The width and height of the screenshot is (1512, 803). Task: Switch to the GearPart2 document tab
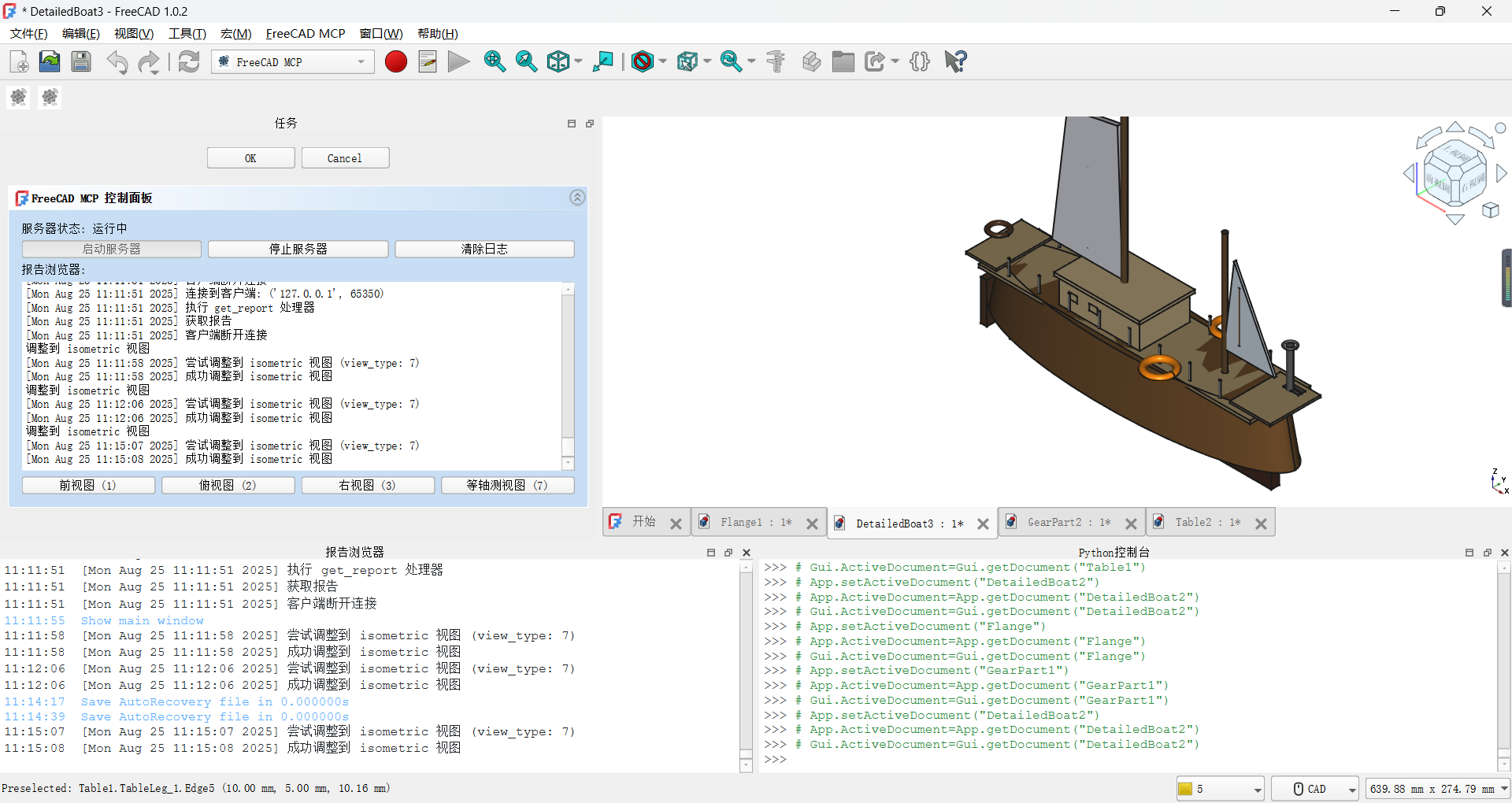tap(1065, 522)
